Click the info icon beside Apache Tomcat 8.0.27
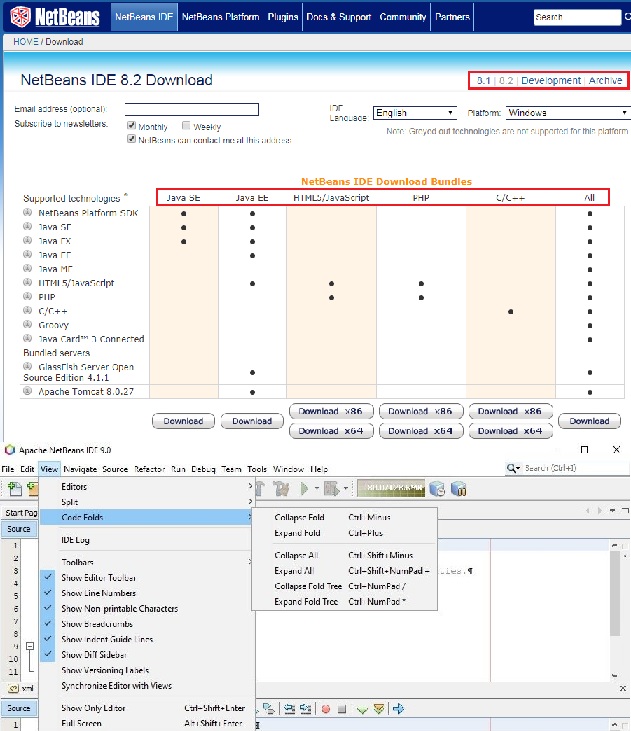Screen dimensions: 631x731 28,391
